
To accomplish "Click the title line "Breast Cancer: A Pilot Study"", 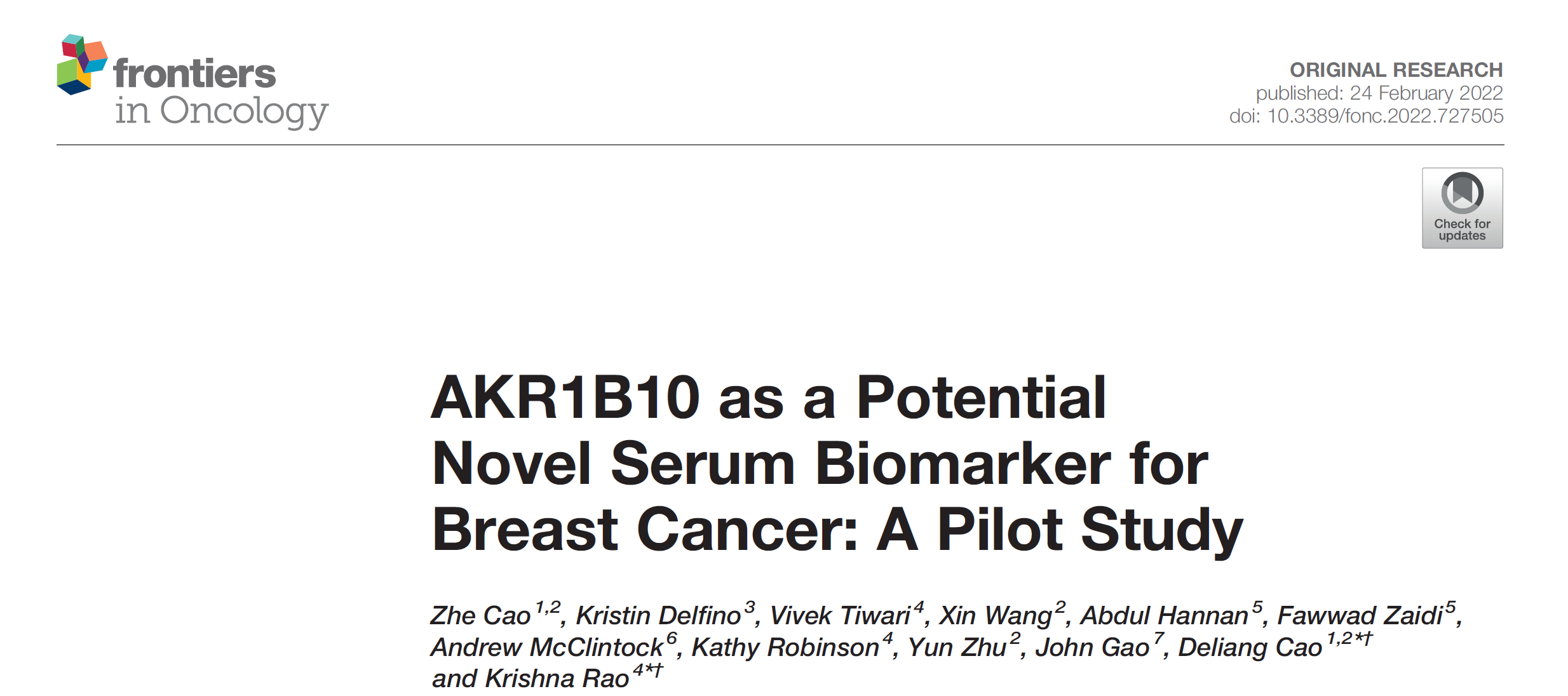I will pyautogui.click(x=837, y=530).
